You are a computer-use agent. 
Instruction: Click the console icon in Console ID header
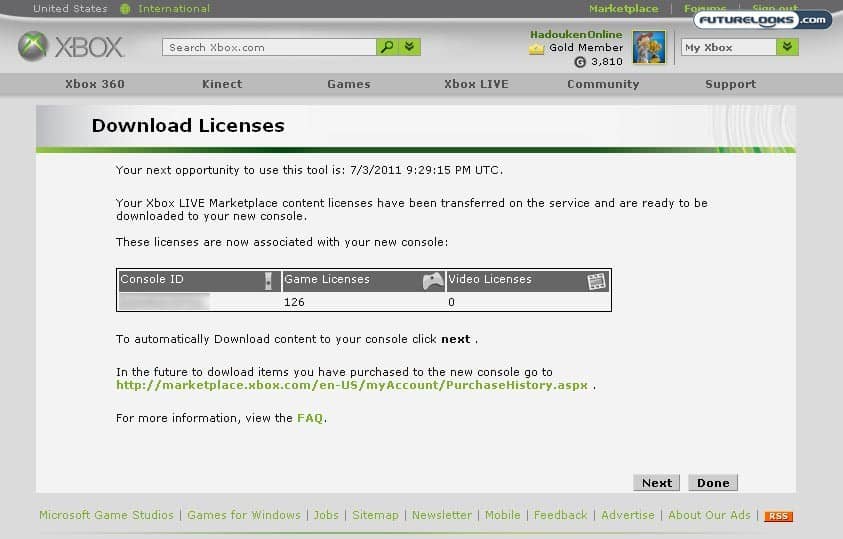(x=268, y=280)
